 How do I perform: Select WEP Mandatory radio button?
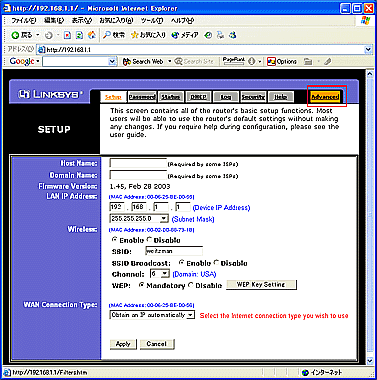141,285
